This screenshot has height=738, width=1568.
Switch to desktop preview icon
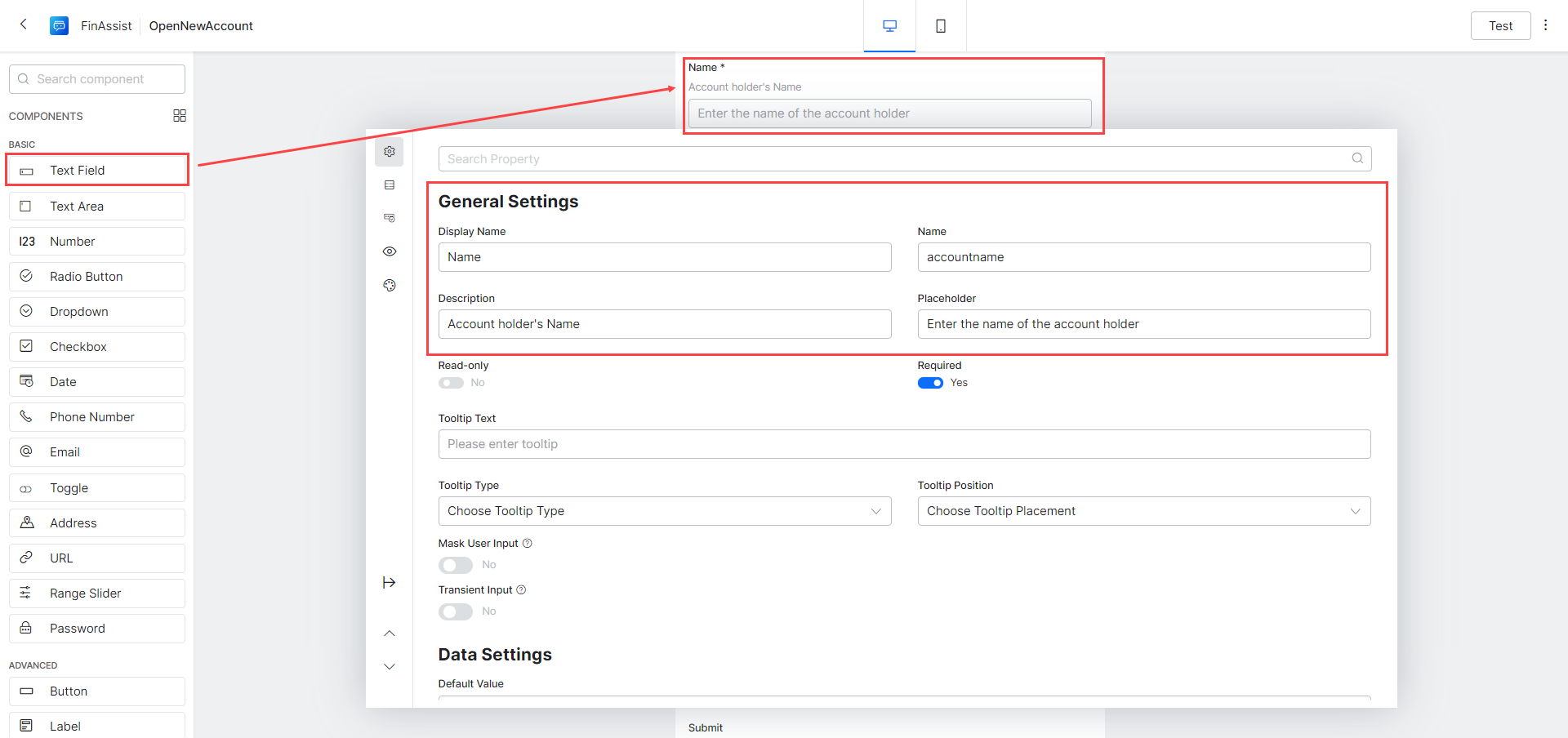889,26
